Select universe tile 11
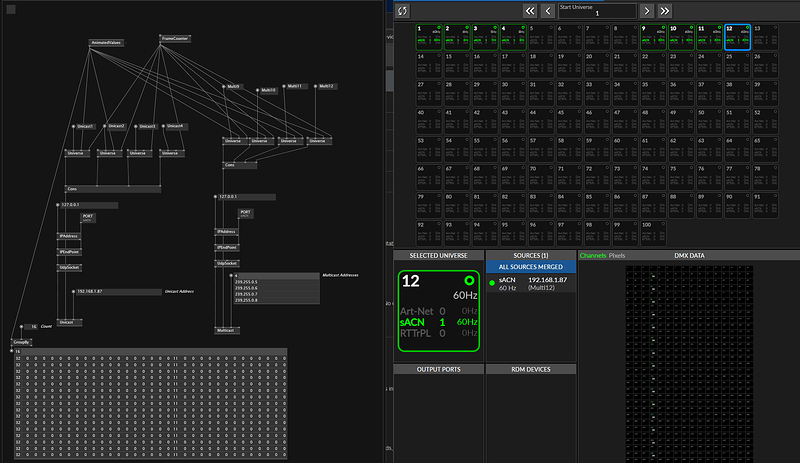 (x=709, y=37)
